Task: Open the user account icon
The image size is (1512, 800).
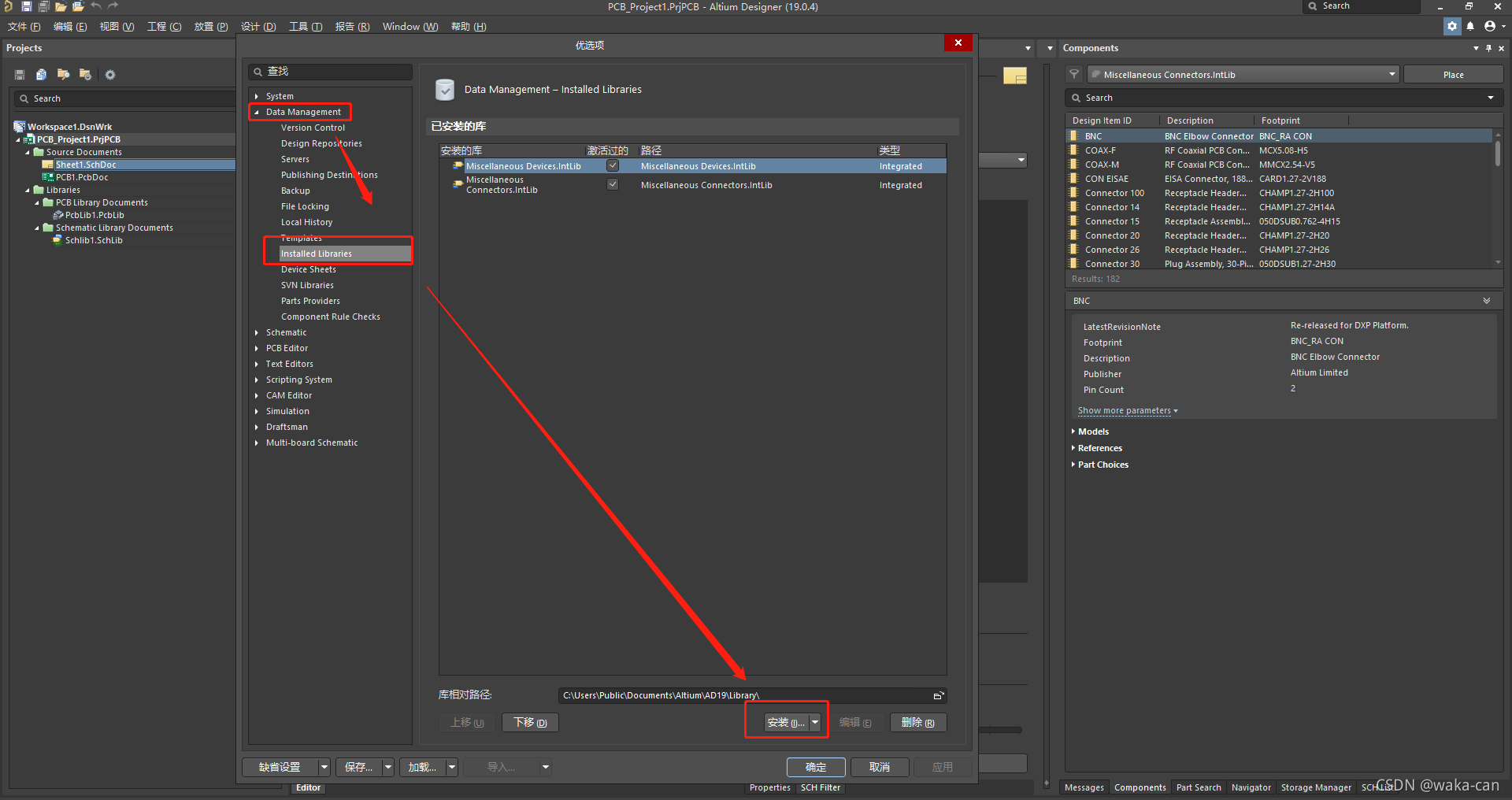Action: pyautogui.click(x=1490, y=26)
